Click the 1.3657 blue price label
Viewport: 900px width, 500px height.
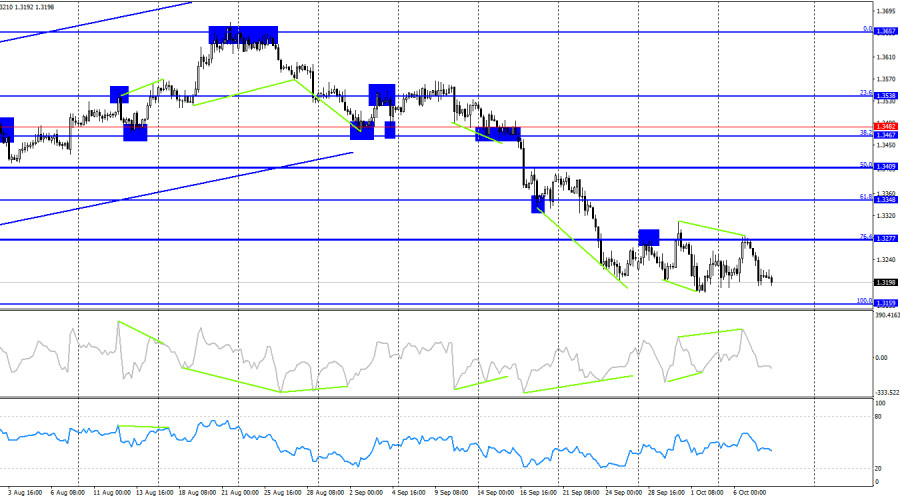click(x=885, y=32)
